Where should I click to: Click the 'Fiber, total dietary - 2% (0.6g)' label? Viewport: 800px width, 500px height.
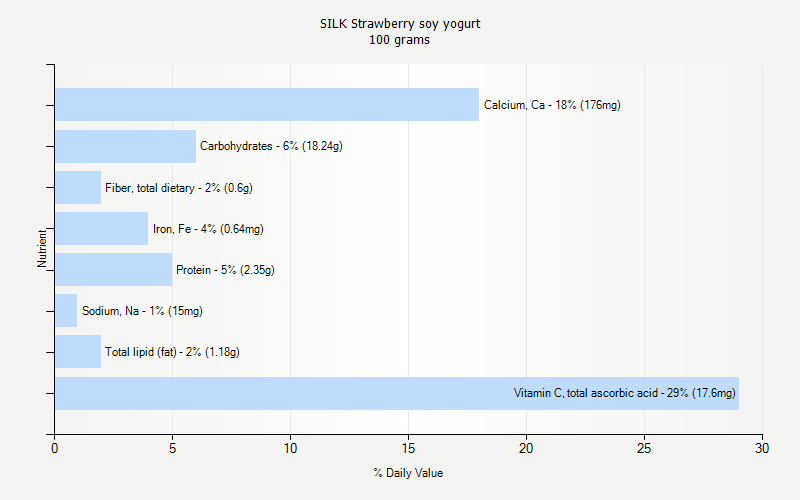point(179,188)
